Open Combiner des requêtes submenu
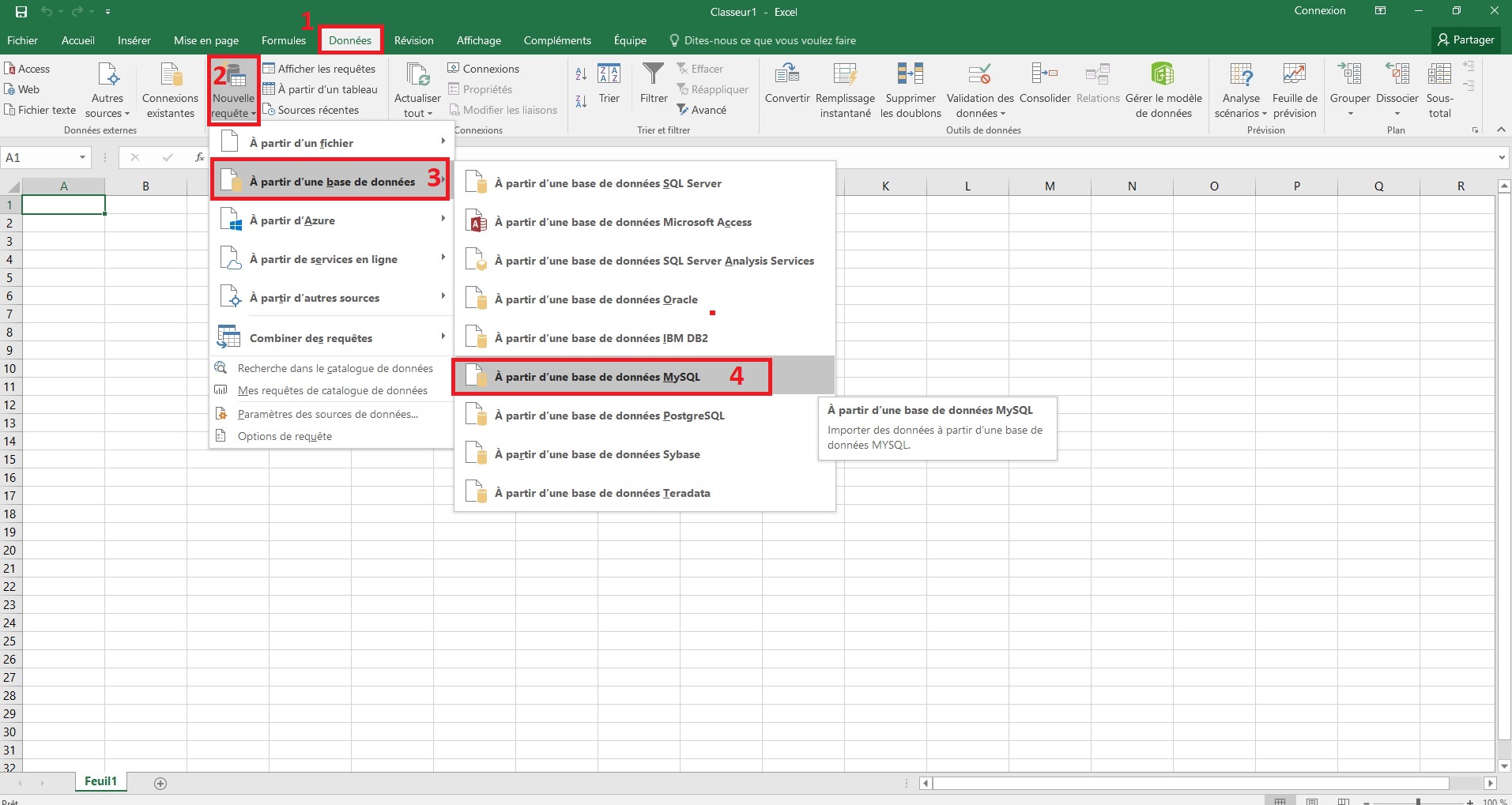1512x805 pixels. [331, 338]
